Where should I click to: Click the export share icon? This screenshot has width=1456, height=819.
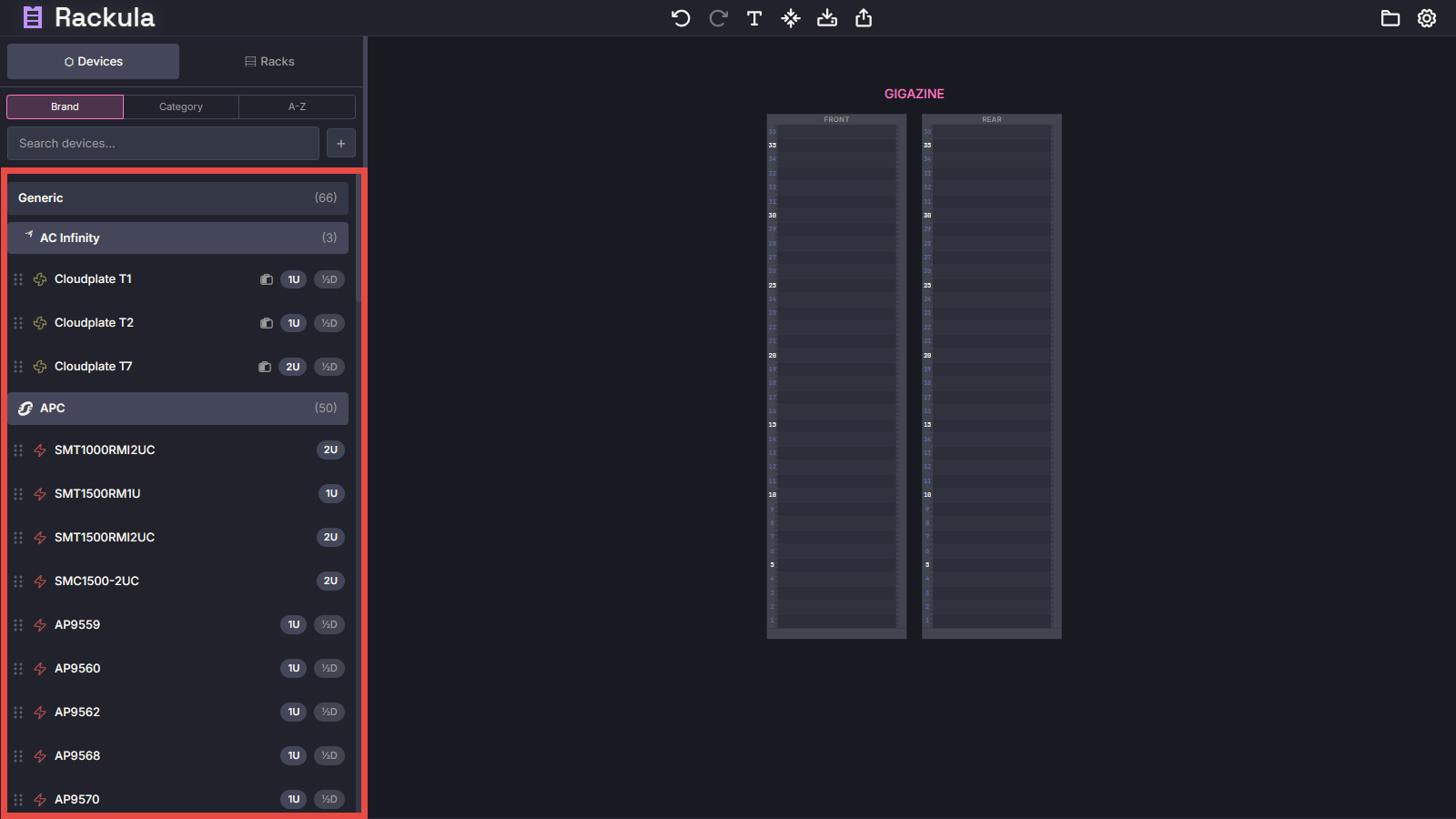[x=864, y=18]
